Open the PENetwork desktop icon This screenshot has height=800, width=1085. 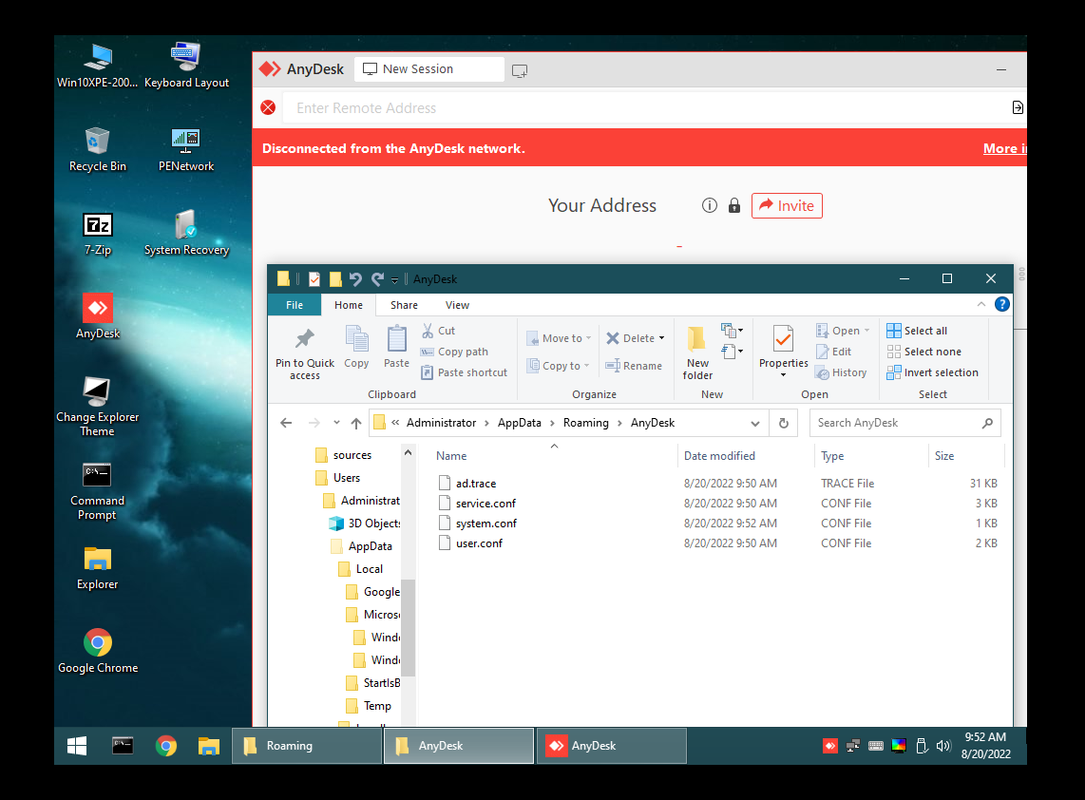pos(186,149)
